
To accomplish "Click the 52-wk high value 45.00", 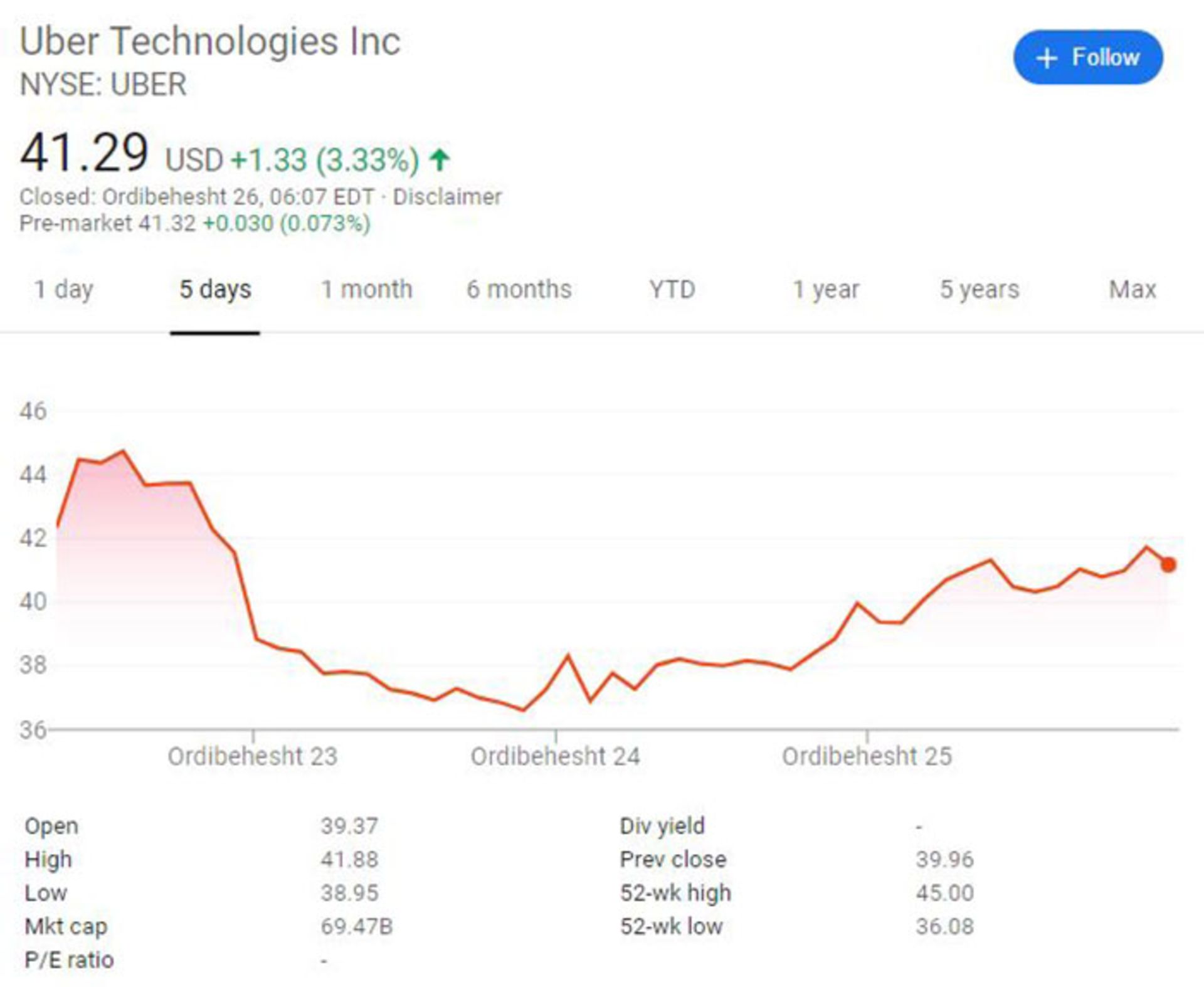I will click(x=944, y=892).
